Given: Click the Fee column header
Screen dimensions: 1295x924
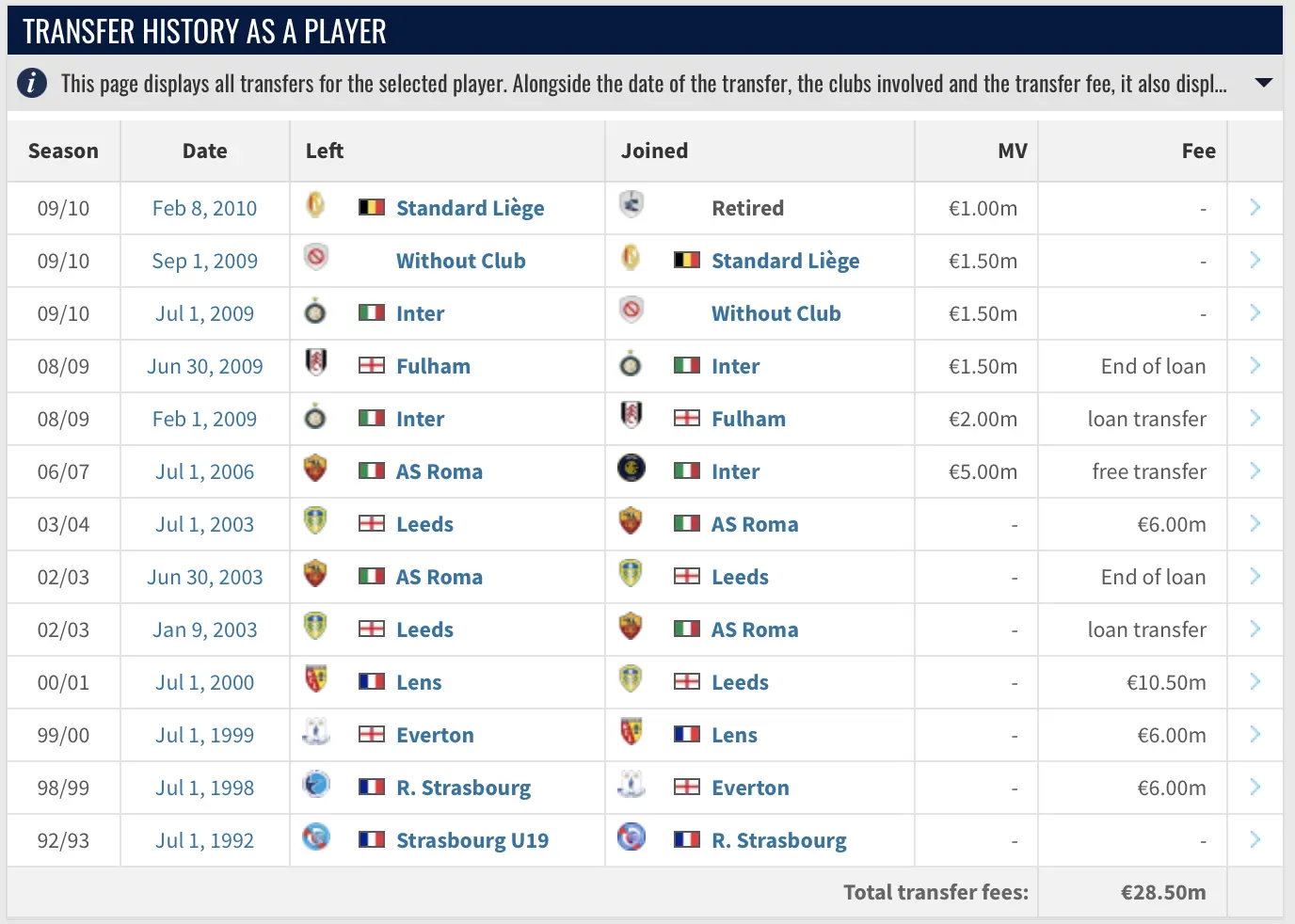Looking at the screenshot, I should coord(1198,151).
